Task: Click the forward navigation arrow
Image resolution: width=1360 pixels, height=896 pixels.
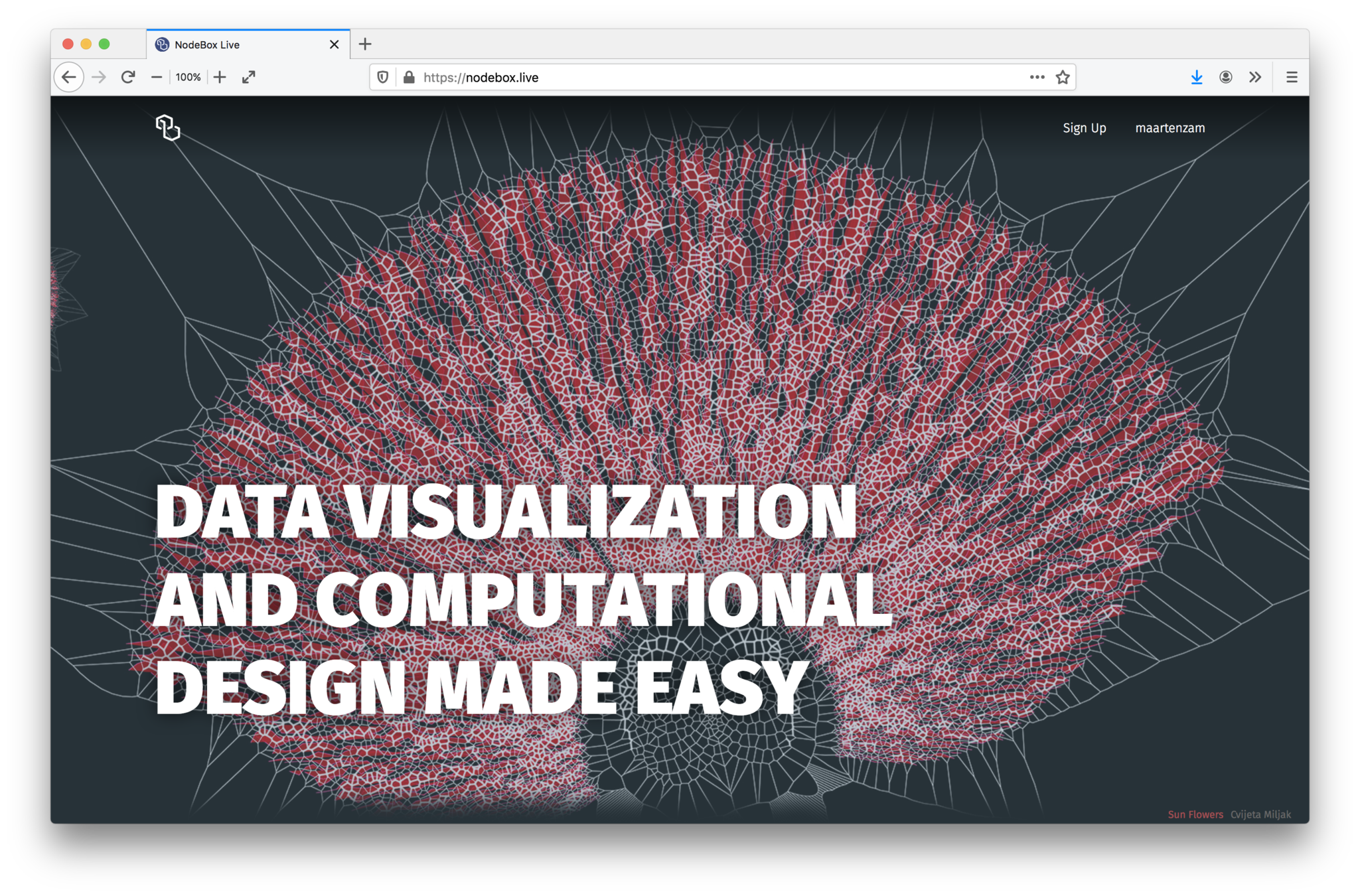Action: click(x=99, y=77)
